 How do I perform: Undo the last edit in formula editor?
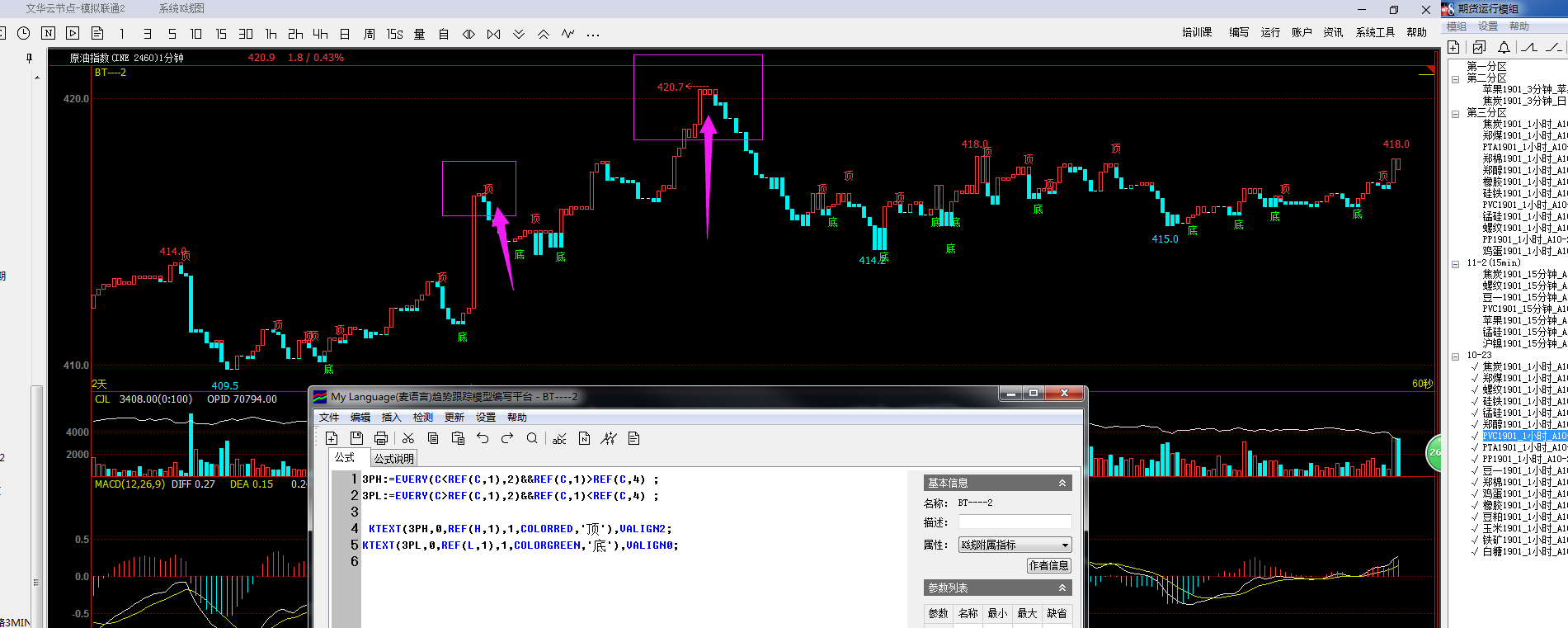tap(483, 438)
